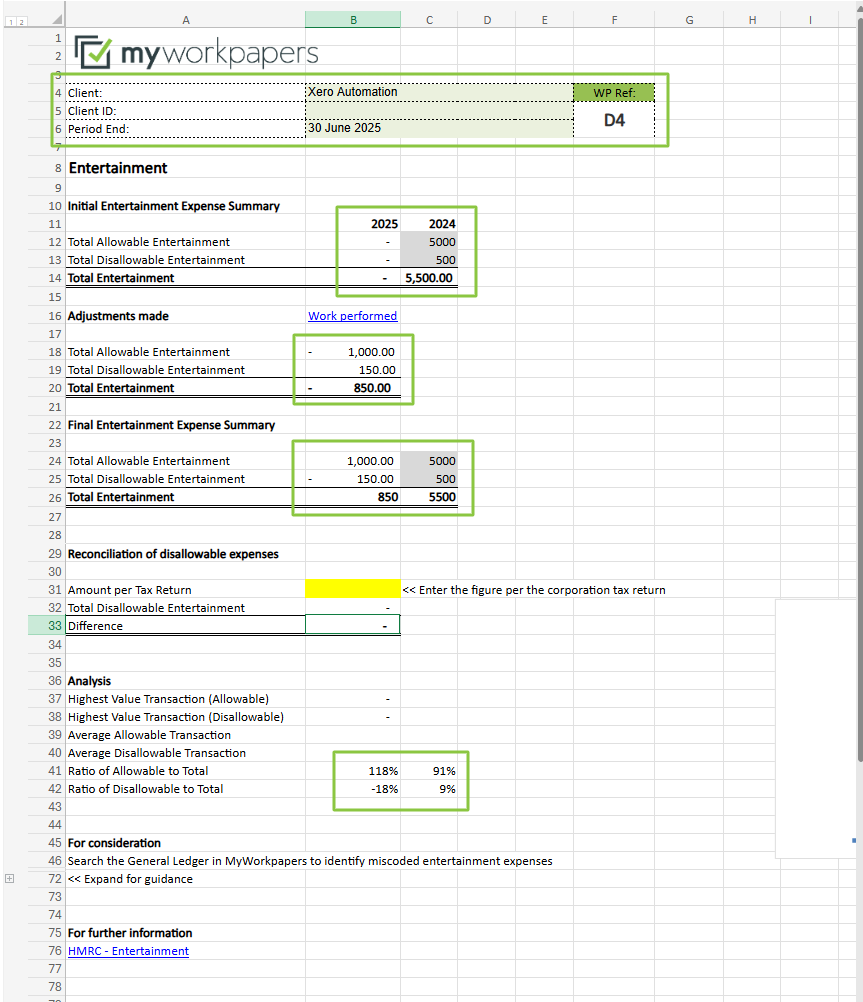Image resolution: width=863 pixels, height=1002 pixels.
Task: Click the yellow Amount per Tax Return cell
Action: click(352, 590)
